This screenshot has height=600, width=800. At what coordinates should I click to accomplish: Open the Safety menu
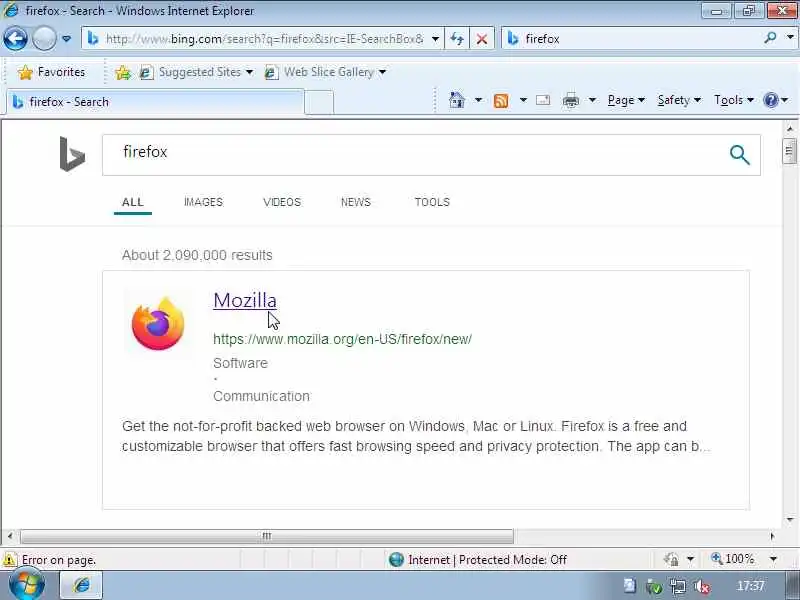click(x=679, y=100)
